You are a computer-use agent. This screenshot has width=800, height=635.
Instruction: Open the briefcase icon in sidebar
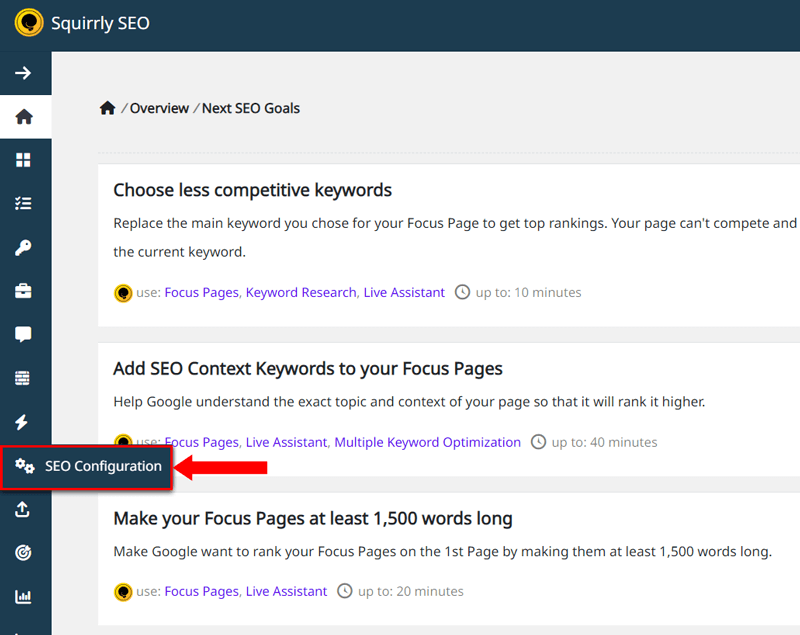coord(23,291)
